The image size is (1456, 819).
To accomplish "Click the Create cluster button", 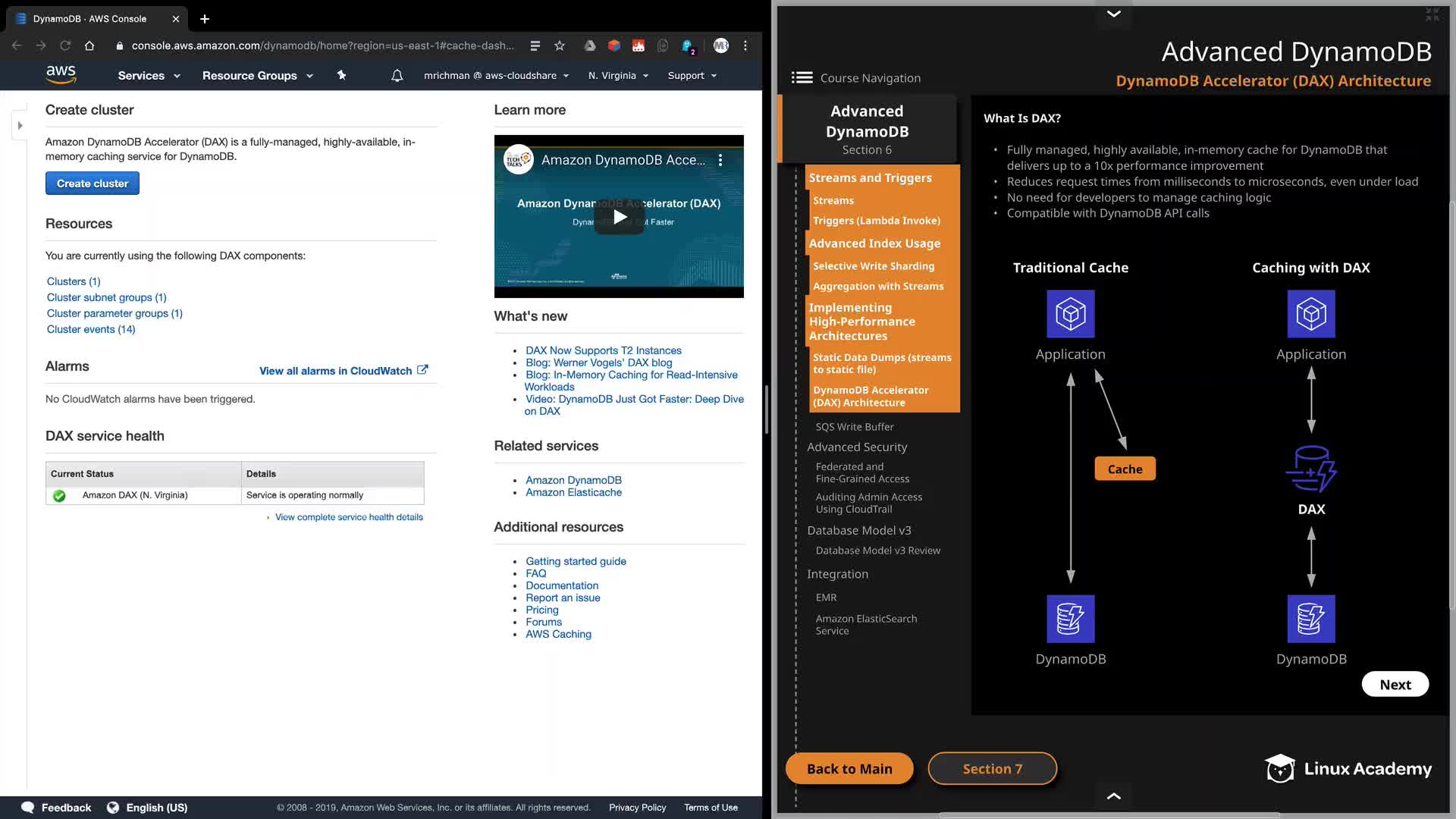I will click(x=93, y=184).
